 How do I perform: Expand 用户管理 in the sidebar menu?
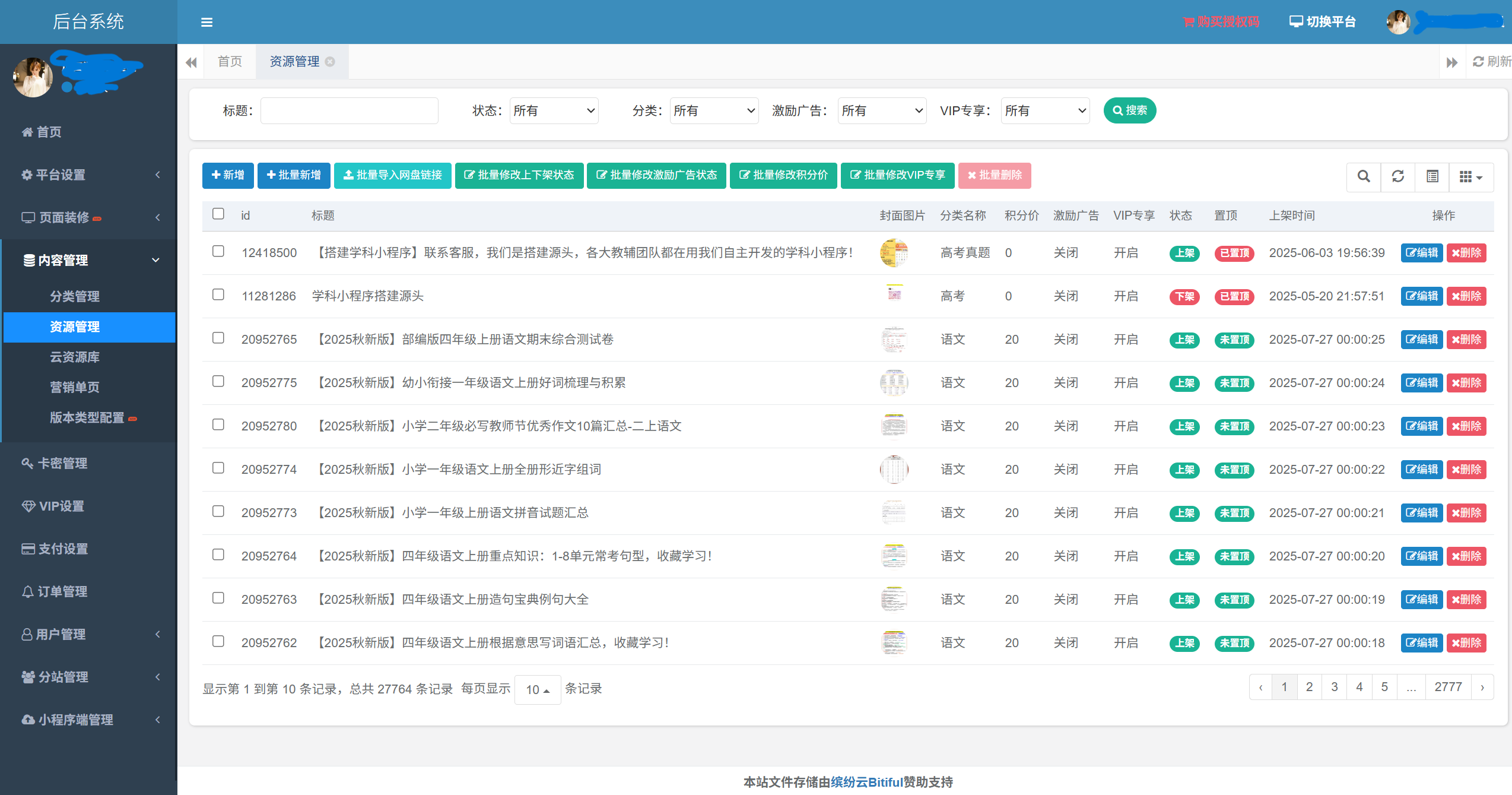point(62,634)
